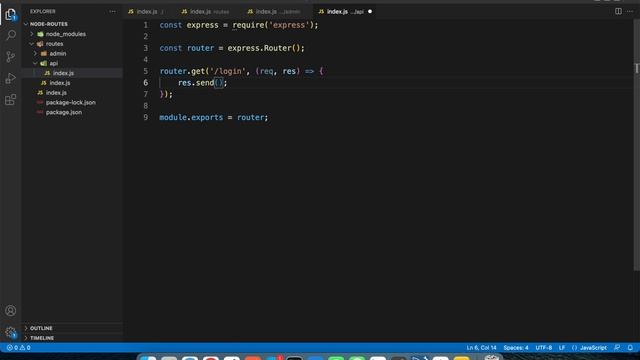The height and width of the screenshot is (360, 640).
Task: Open Explorer panel more actions ellipsis
Action: point(112,11)
